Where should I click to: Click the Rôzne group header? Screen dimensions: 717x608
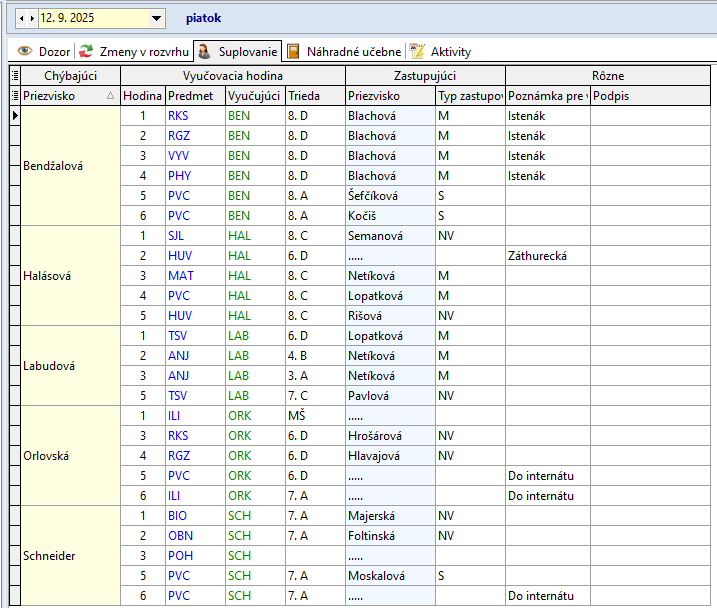608,75
